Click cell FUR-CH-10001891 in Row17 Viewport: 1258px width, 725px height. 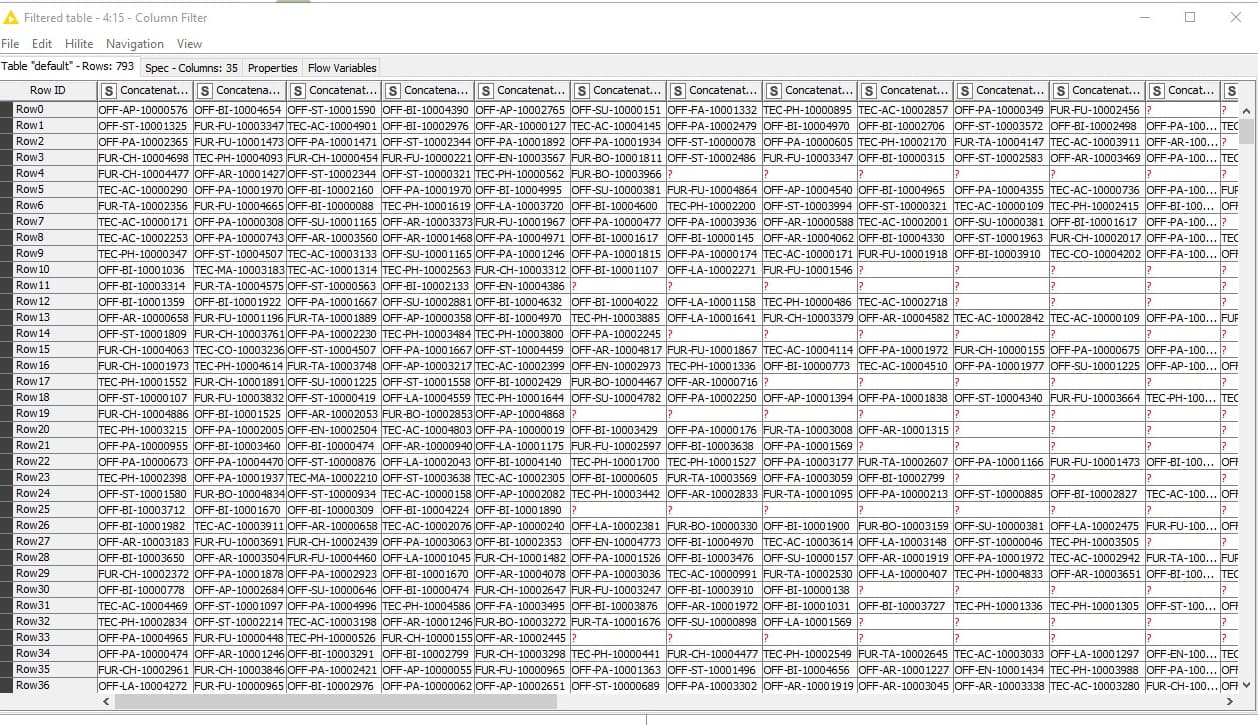tap(239, 382)
